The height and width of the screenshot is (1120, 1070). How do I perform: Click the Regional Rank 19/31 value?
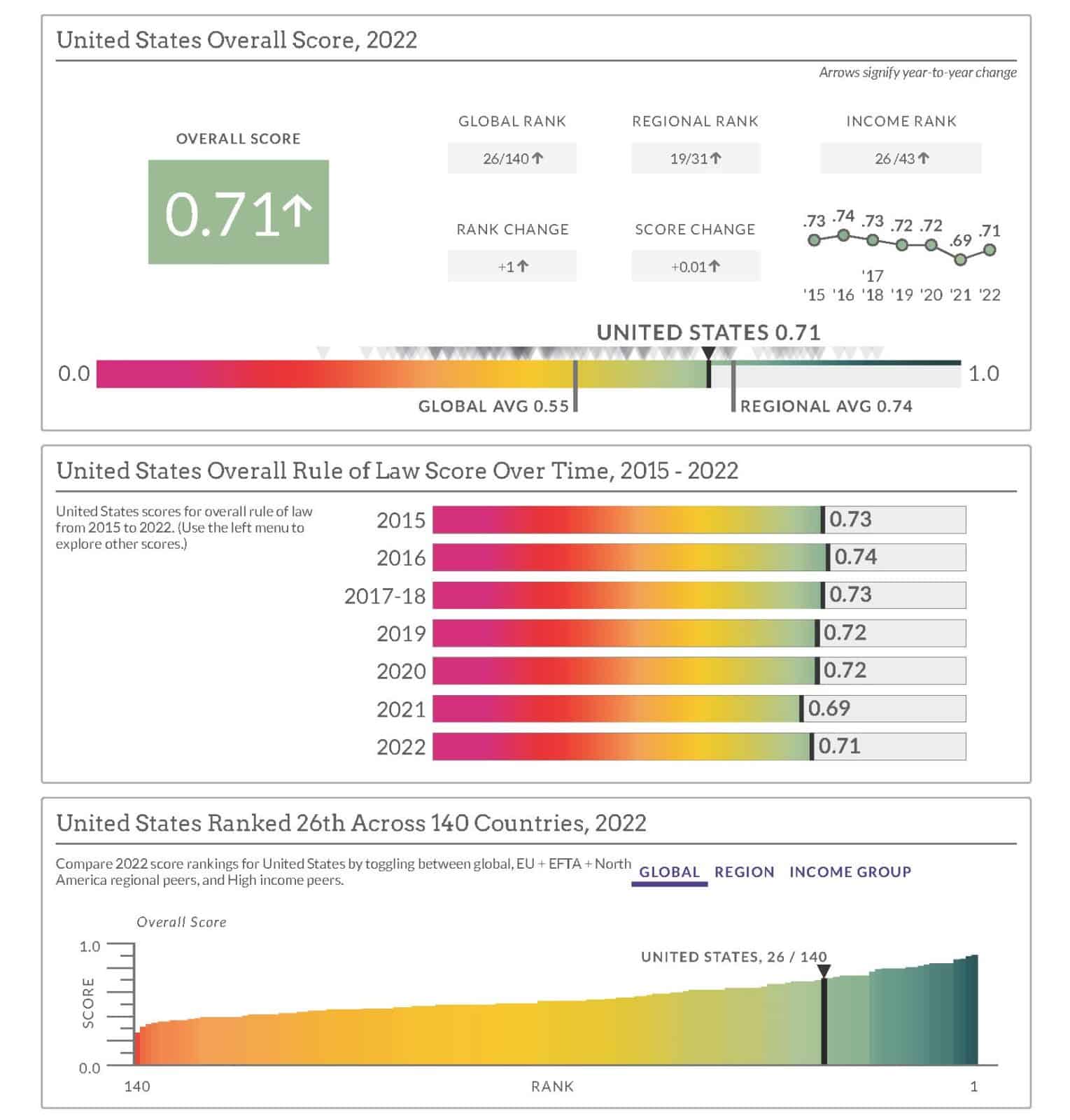pos(696,158)
